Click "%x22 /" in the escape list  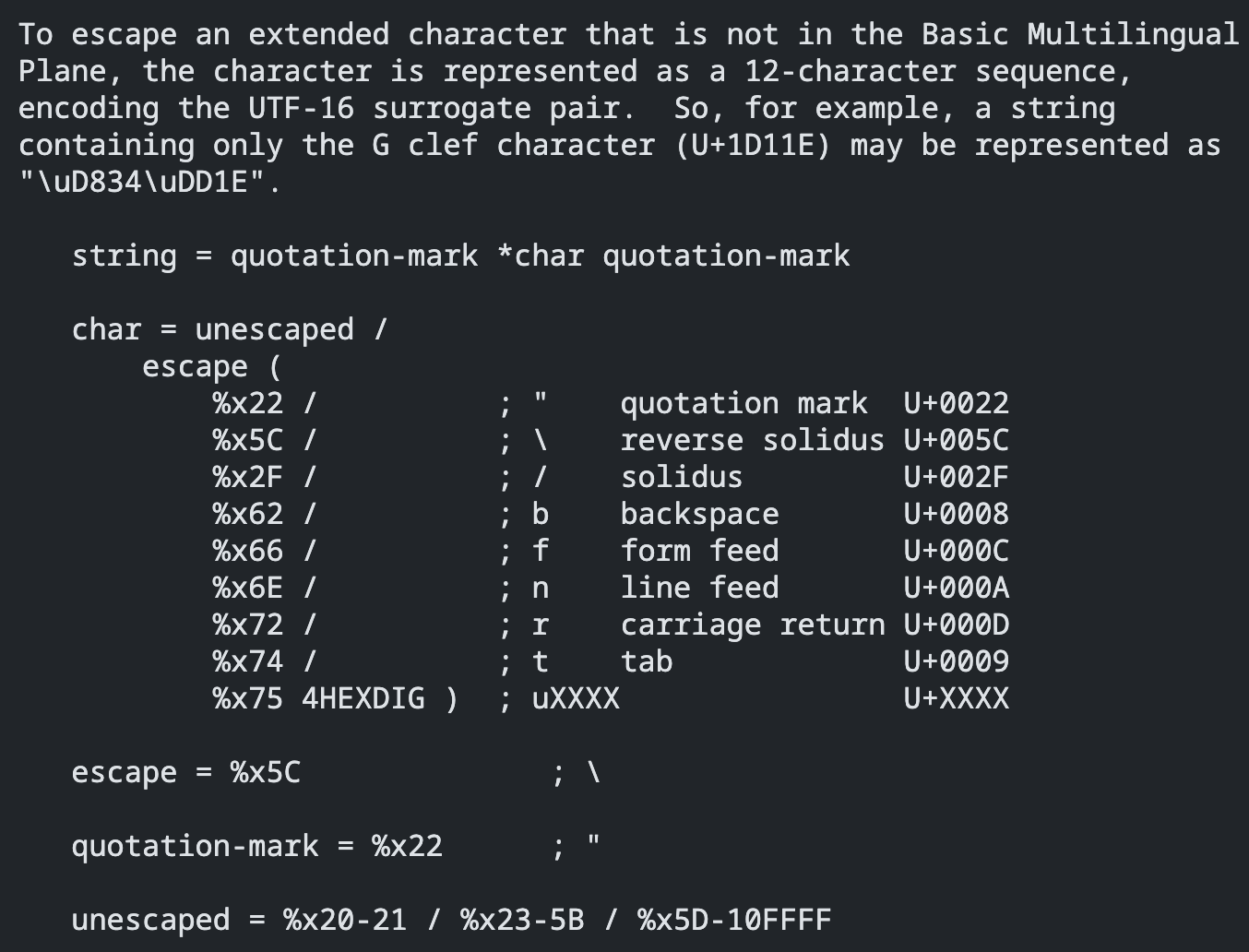tap(265, 404)
